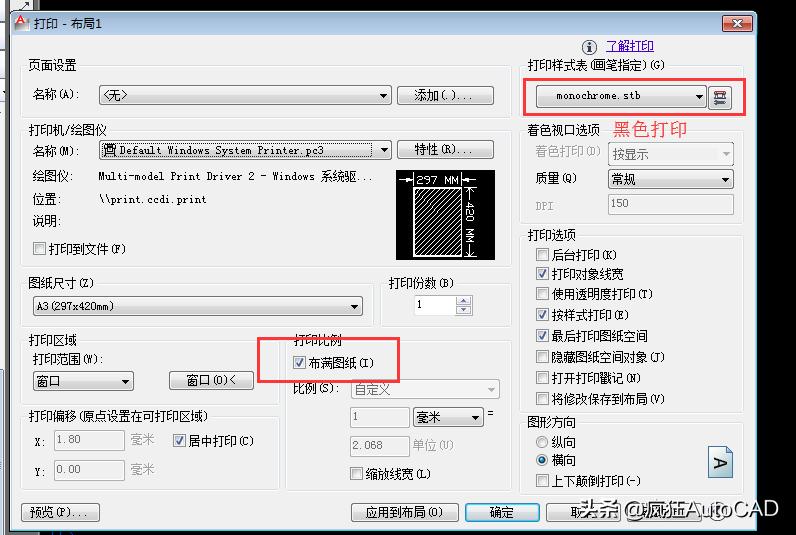Click the DPI 150 input field
The image size is (796, 535).
[x=671, y=204]
